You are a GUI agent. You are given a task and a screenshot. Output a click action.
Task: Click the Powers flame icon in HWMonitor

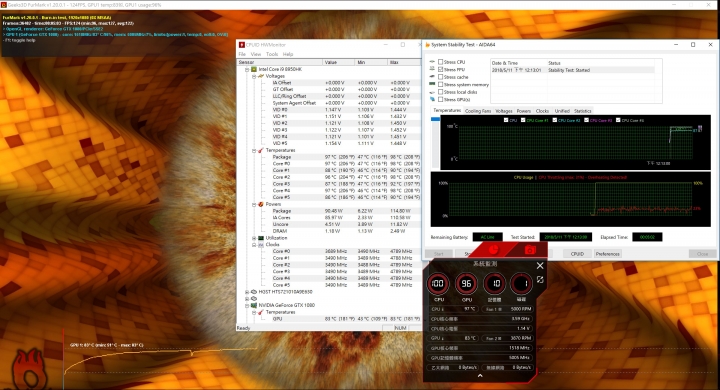tap(261, 204)
